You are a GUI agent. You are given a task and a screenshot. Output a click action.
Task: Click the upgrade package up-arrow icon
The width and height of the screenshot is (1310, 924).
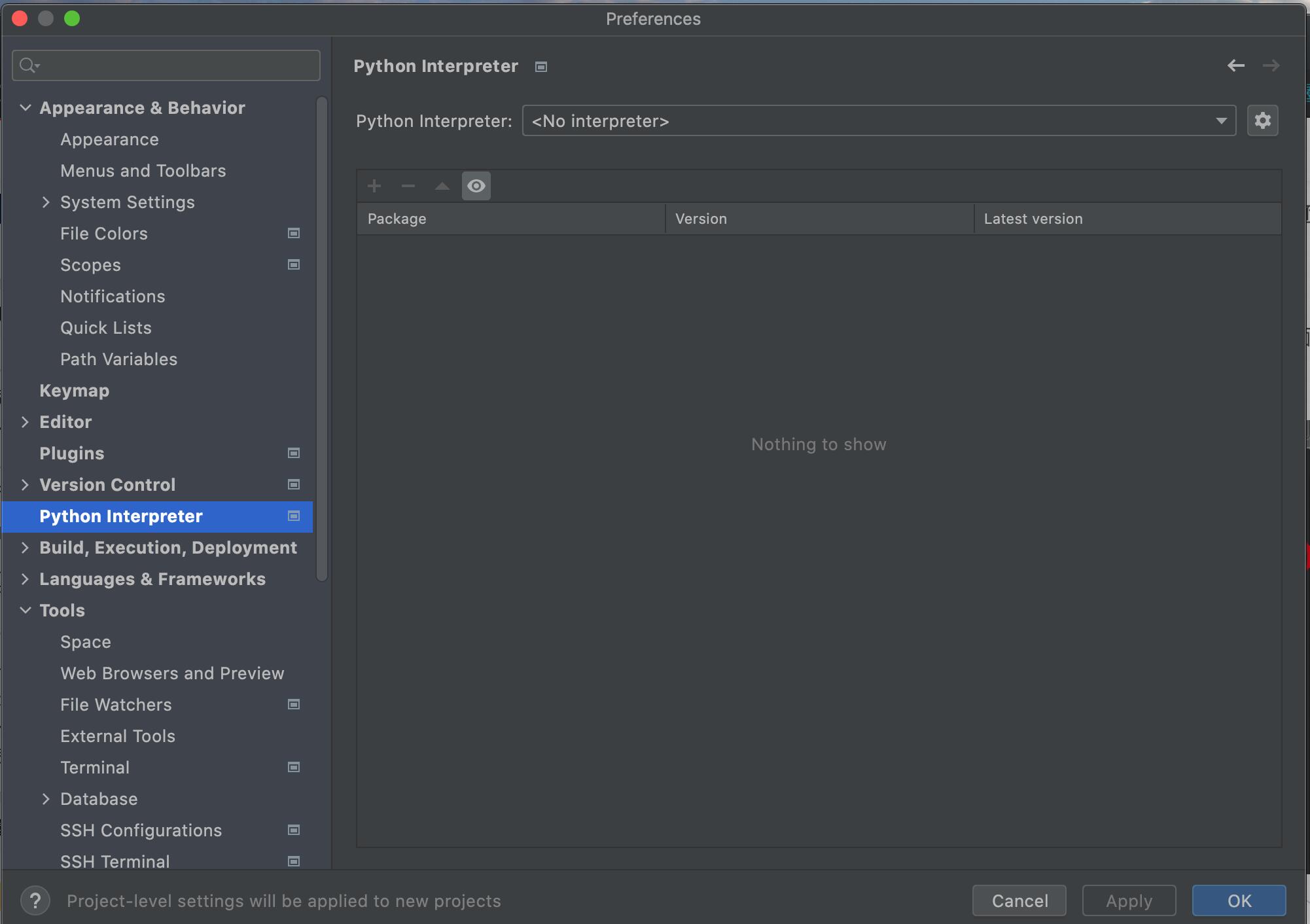coord(442,187)
